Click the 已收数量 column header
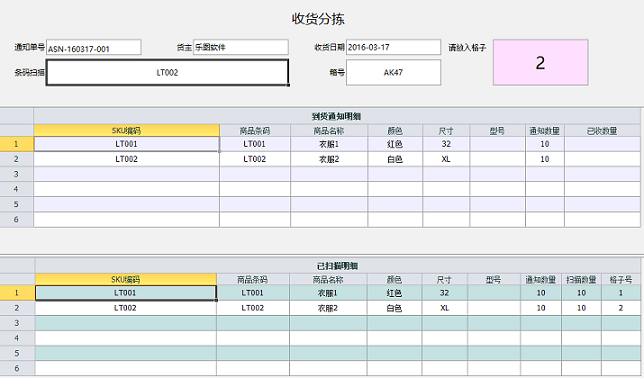The width and height of the screenshot is (644, 378). [602, 131]
